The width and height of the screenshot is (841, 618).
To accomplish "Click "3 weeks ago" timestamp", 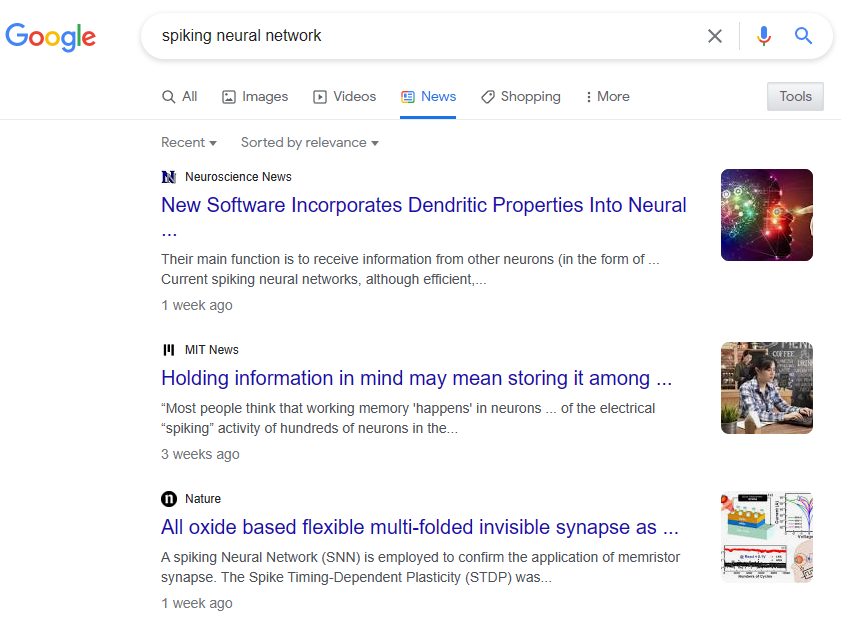I will [200, 454].
